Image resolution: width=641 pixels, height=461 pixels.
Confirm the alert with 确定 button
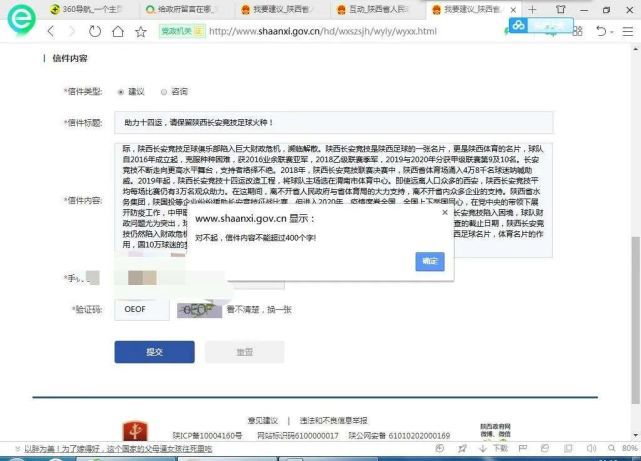click(x=430, y=261)
